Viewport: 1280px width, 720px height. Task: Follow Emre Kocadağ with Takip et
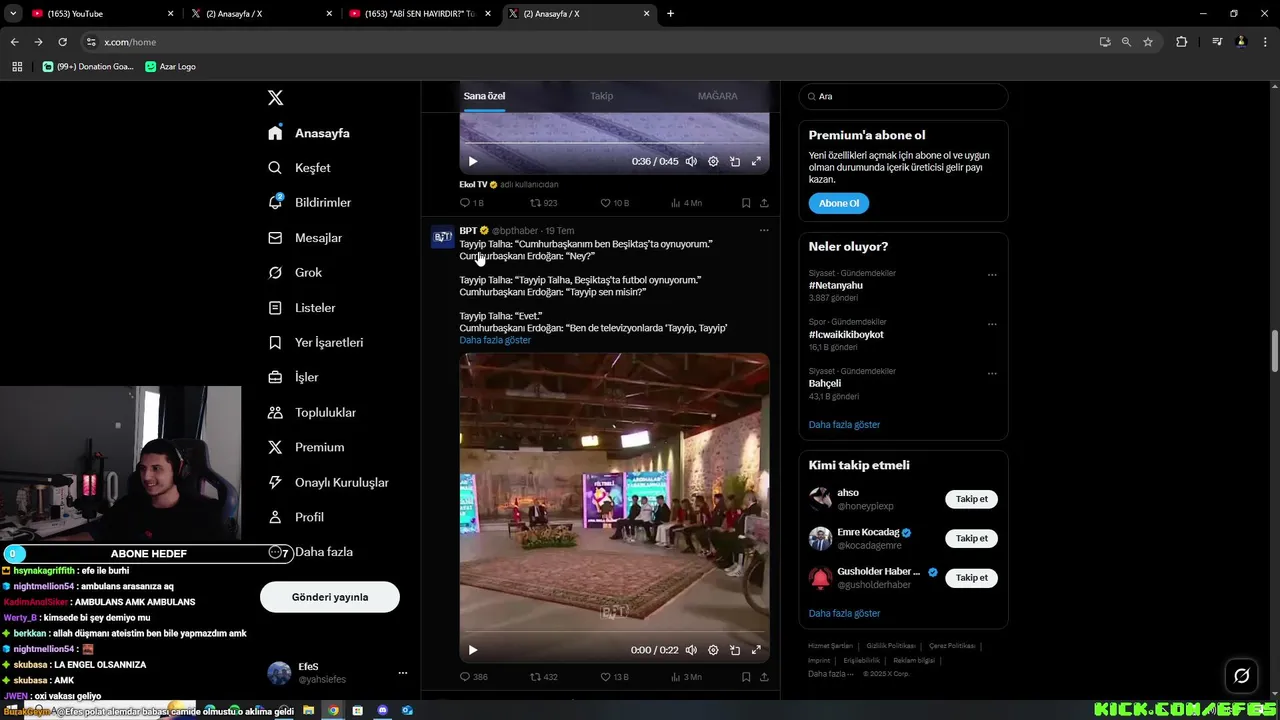pyautogui.click(x=971, y=538)
